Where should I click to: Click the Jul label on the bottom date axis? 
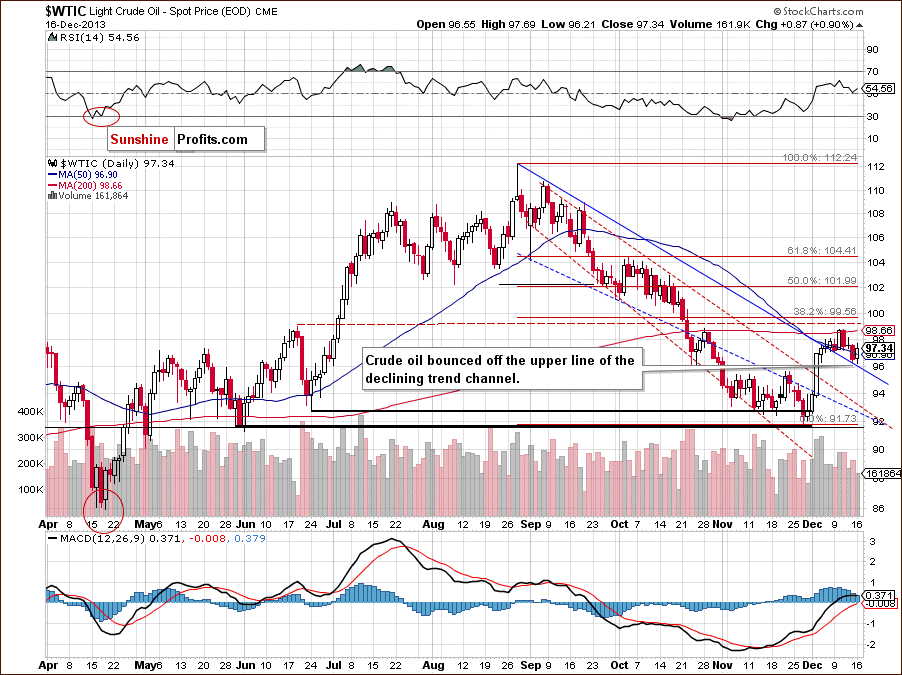332,665
